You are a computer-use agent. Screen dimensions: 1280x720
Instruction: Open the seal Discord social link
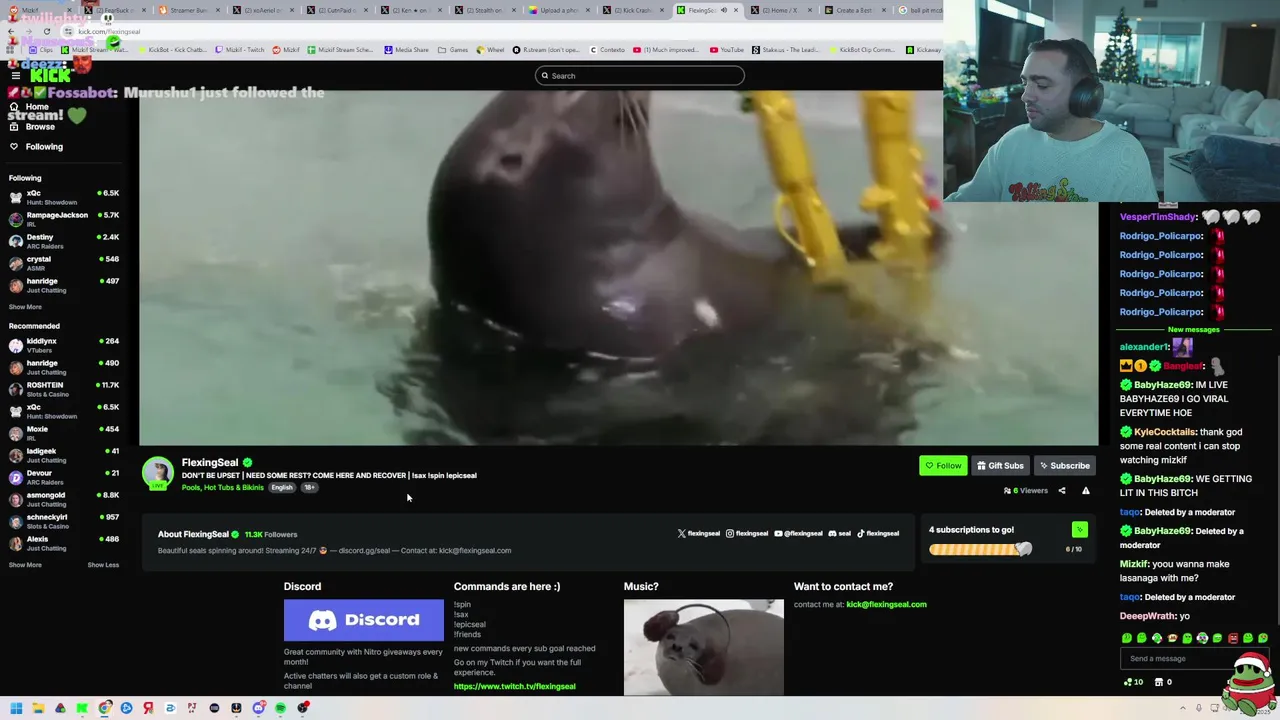(x=839, y=534)
